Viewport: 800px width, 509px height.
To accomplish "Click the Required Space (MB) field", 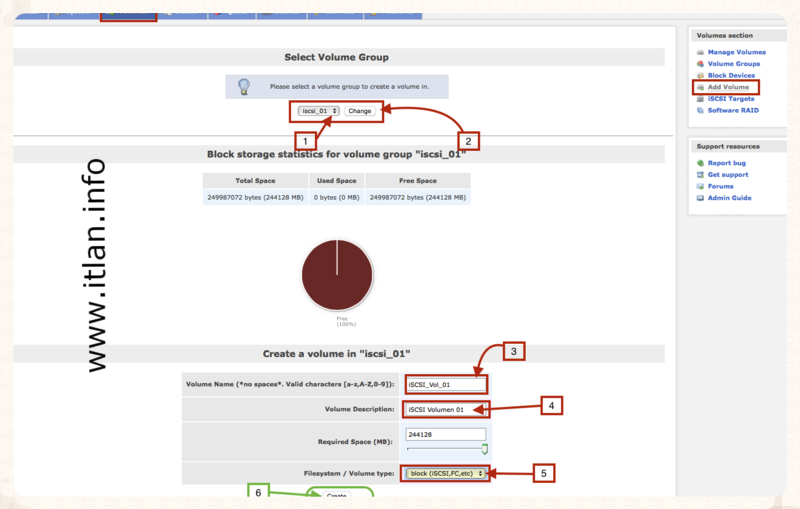I will tap(446, 435).
